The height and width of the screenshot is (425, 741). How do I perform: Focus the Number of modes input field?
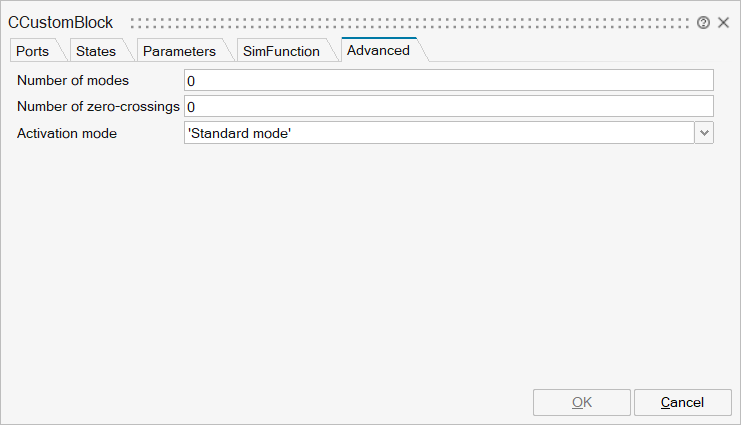coord(448,81)
